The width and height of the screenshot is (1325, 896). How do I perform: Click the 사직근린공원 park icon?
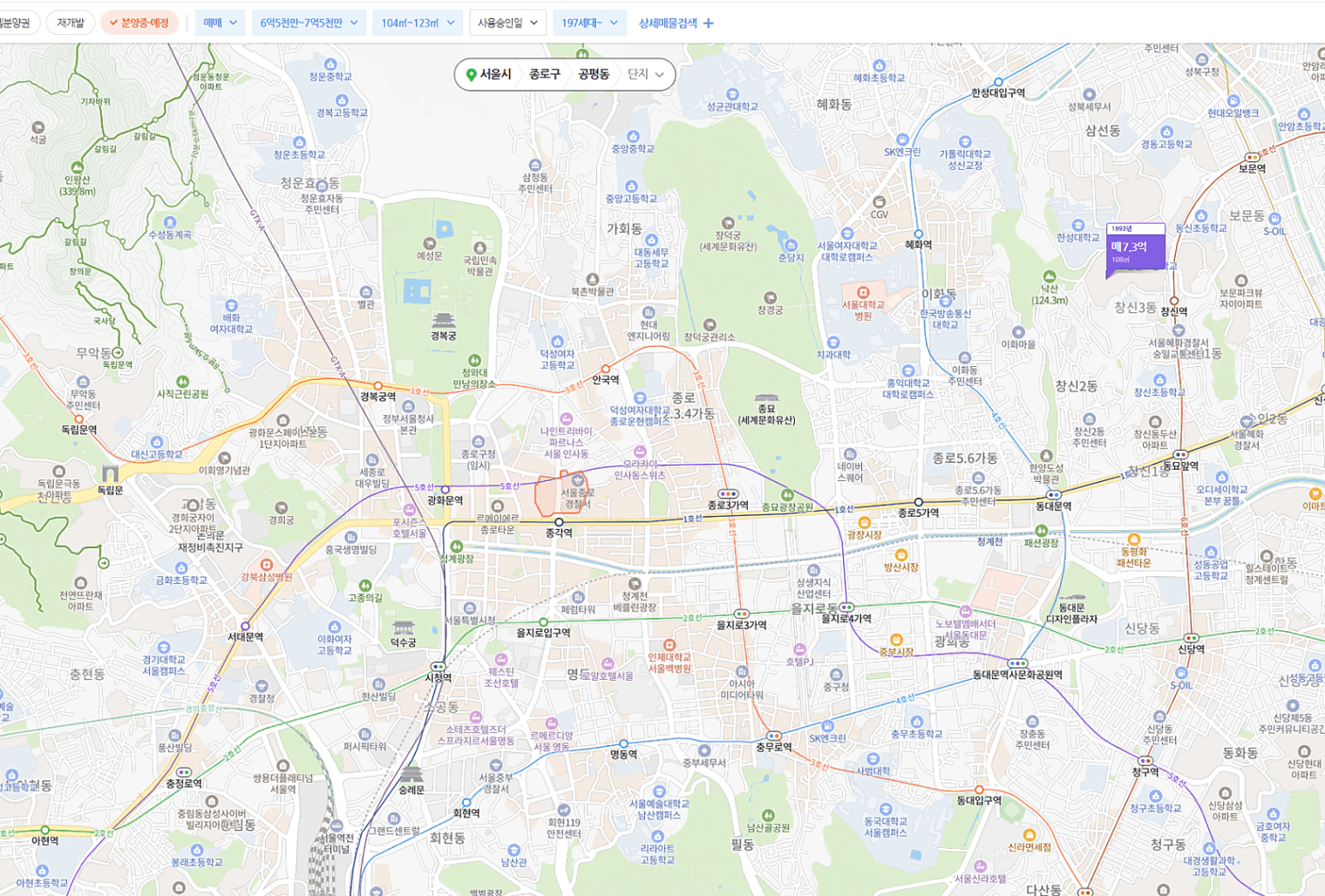click(x=182, y=382)
